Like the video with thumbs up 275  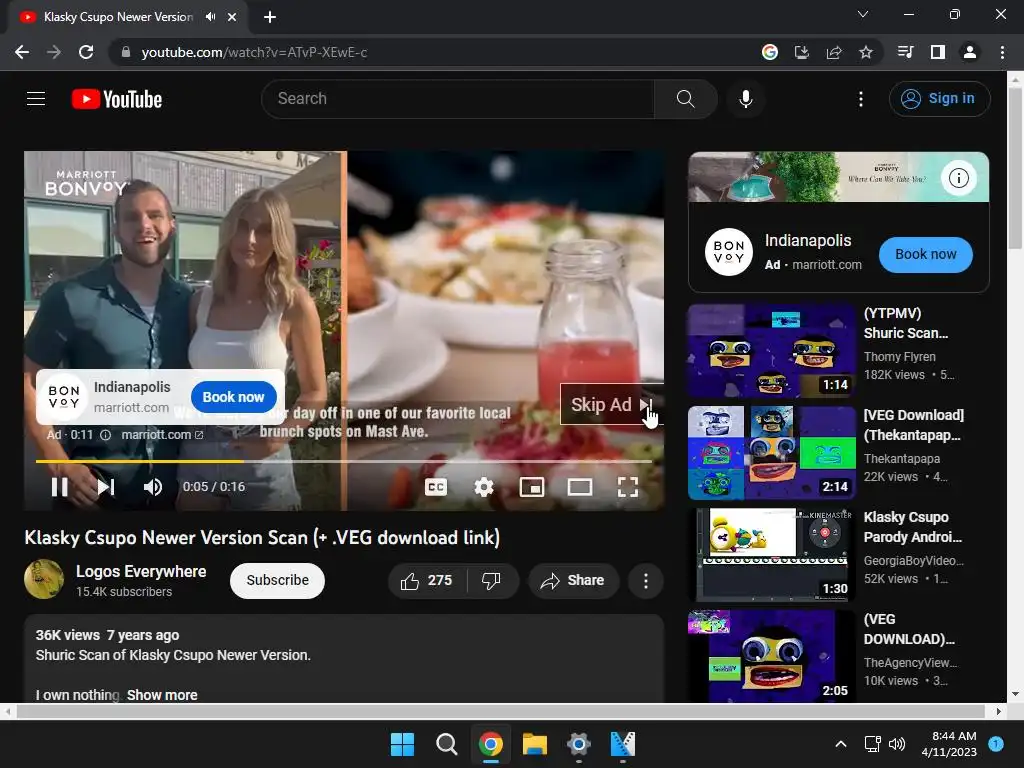(426, 581)
